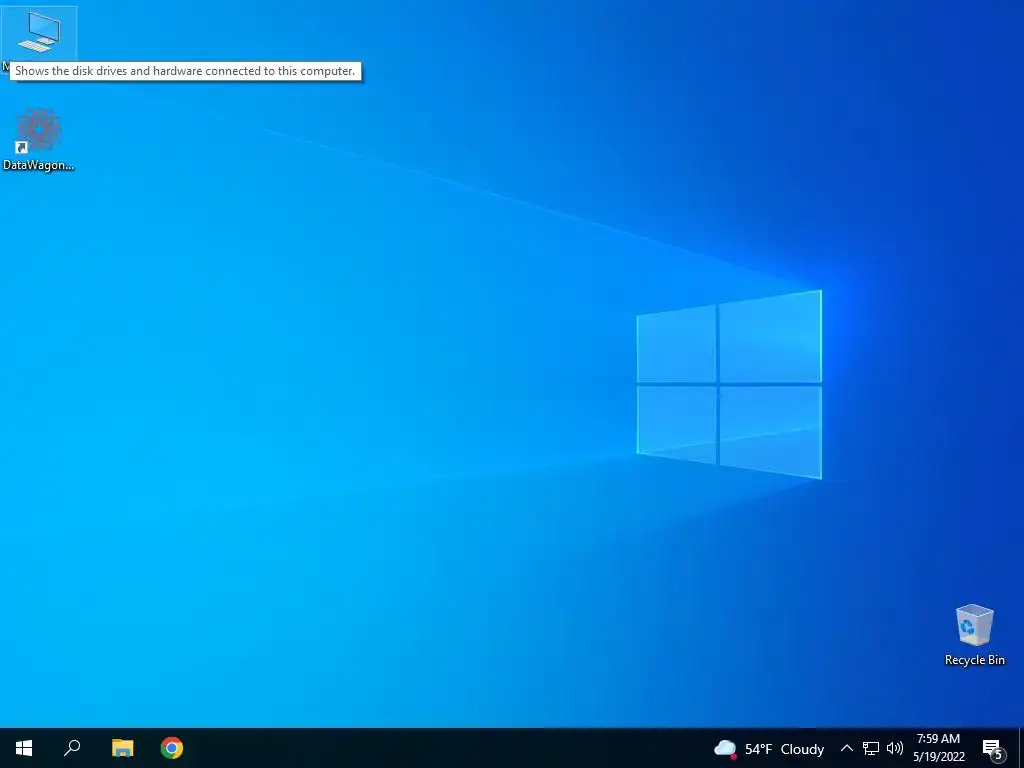Viewport: 1024px width, 768px height.
Task: Open network status tray icon
Action: point(871,748)
